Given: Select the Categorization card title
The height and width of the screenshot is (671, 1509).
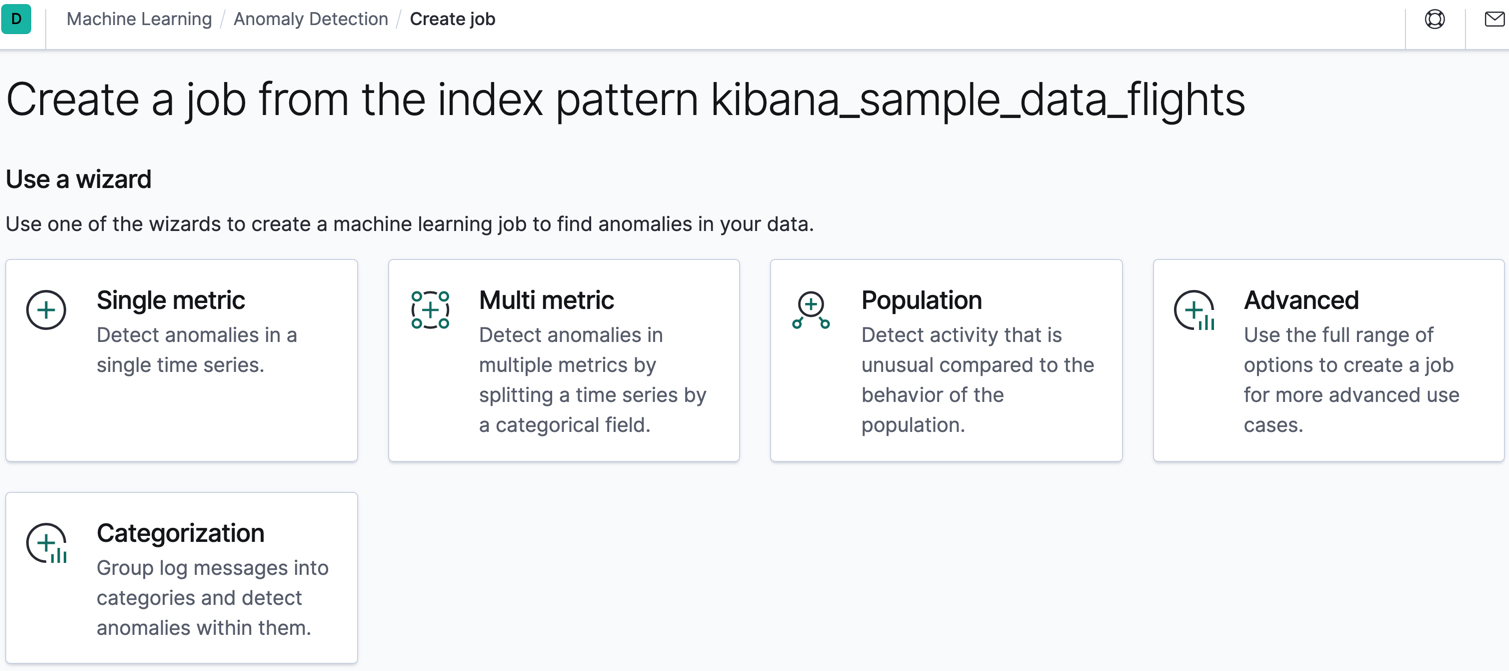Looking at the screenshot, I should (180, 533).
